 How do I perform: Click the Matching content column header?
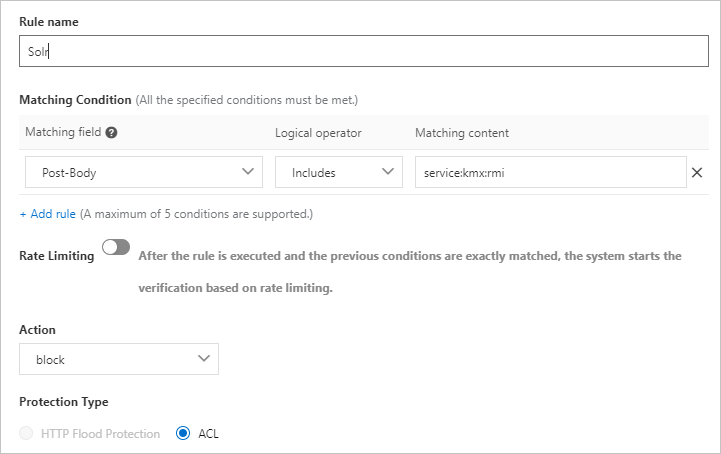click(x=461, y=133)
